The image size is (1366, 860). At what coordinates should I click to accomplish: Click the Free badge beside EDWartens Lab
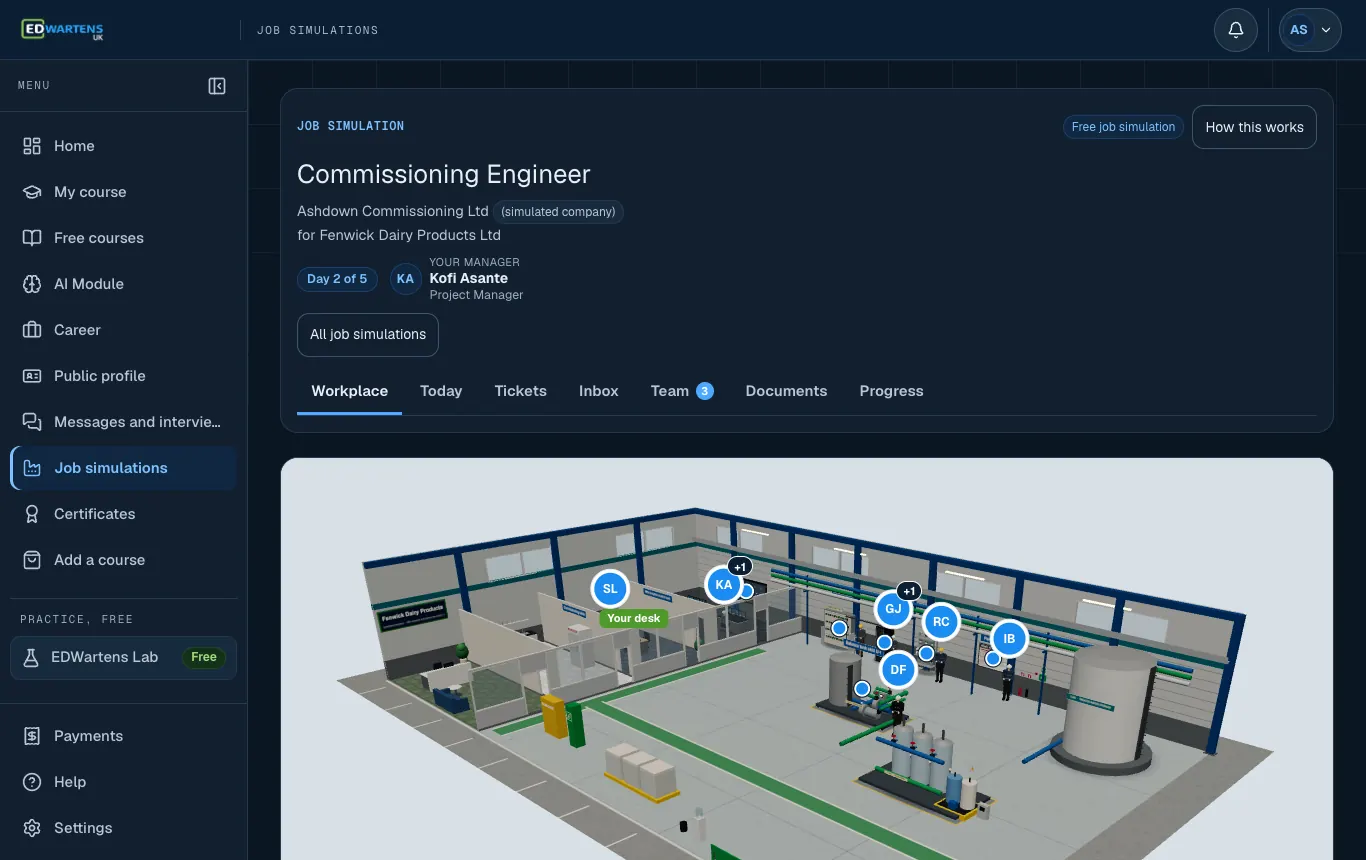coord(204,657)
